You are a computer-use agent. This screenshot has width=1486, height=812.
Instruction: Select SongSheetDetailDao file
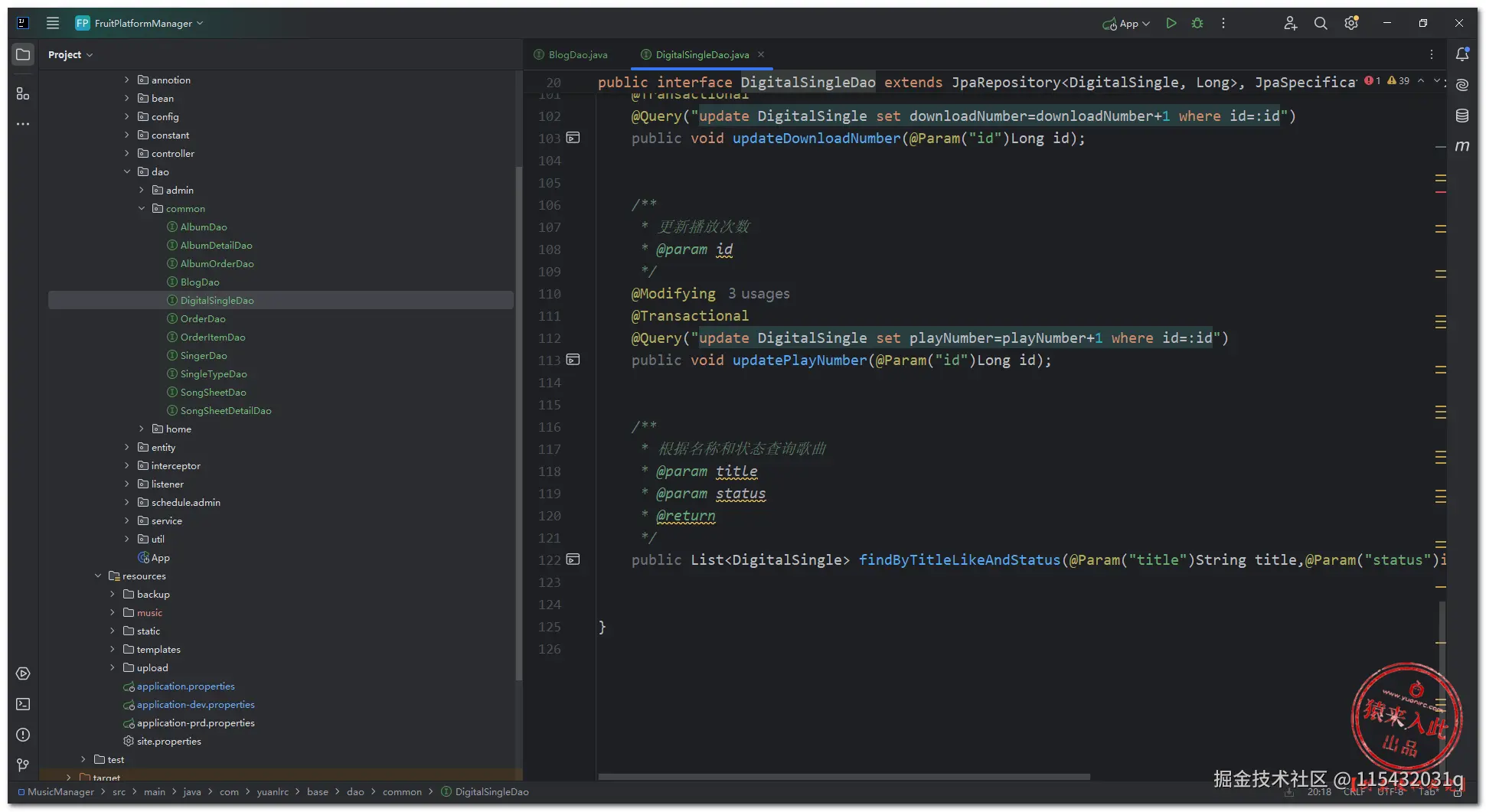point(226,410)
